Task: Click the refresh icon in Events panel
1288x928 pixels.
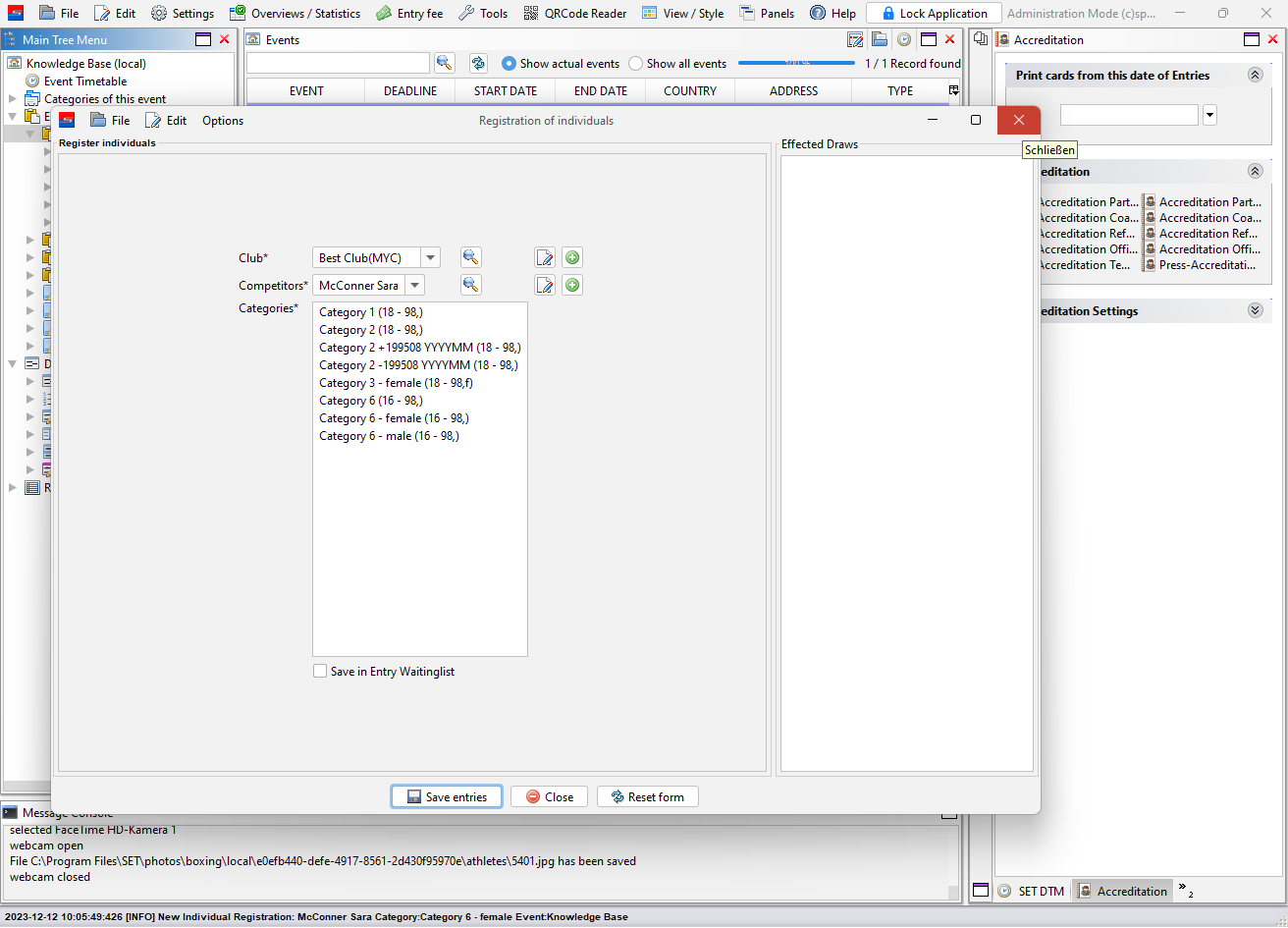Action: pyautogui.click(x=478, y=63)
